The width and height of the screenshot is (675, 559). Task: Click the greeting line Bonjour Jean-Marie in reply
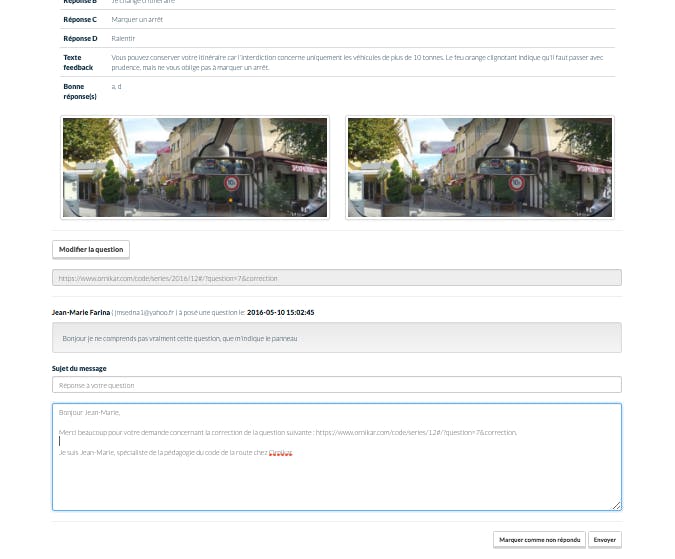[90, 412]
